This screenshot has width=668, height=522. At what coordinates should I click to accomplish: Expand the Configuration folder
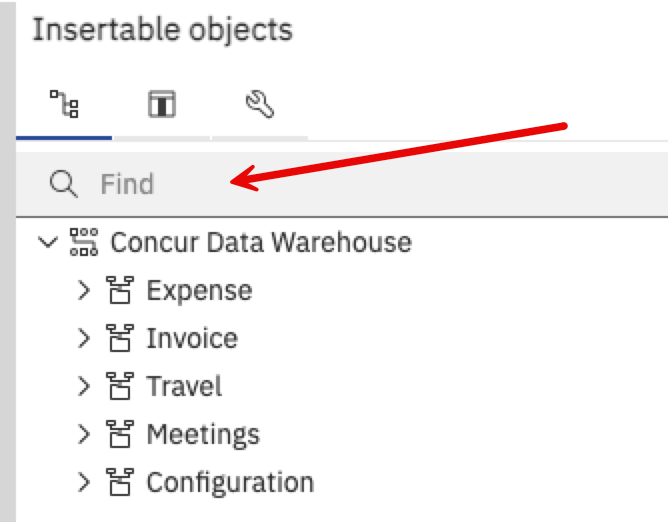click(x=84, y=483)
